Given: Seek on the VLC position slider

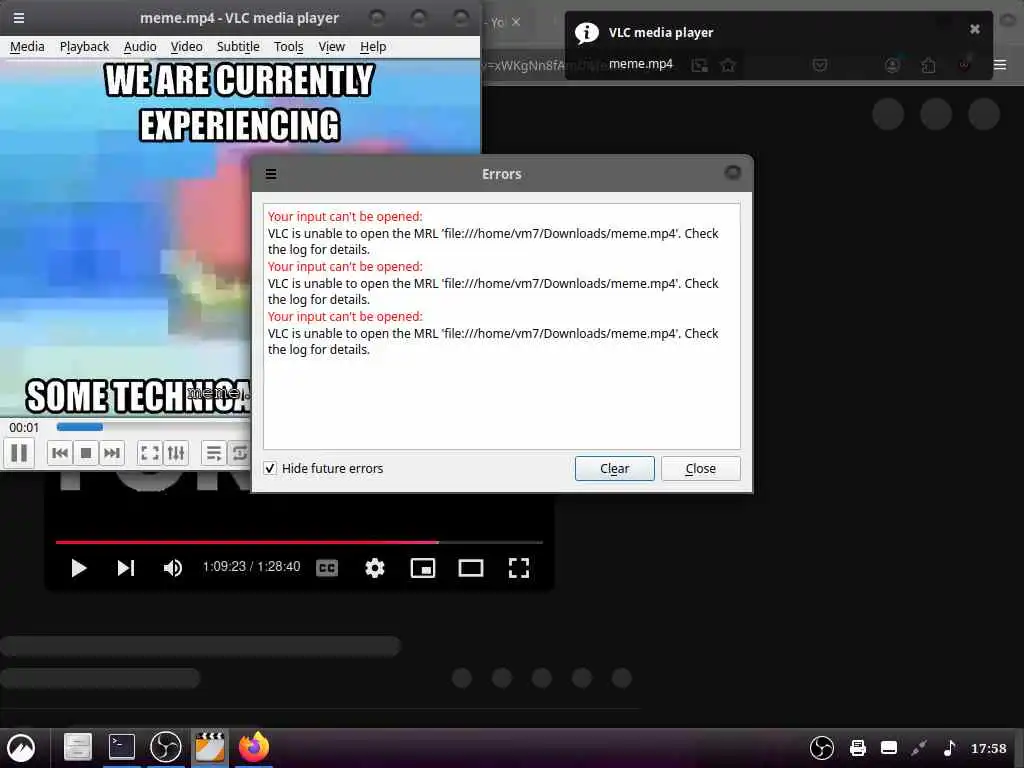Looking at the screenshot, I should click(153, 427).
